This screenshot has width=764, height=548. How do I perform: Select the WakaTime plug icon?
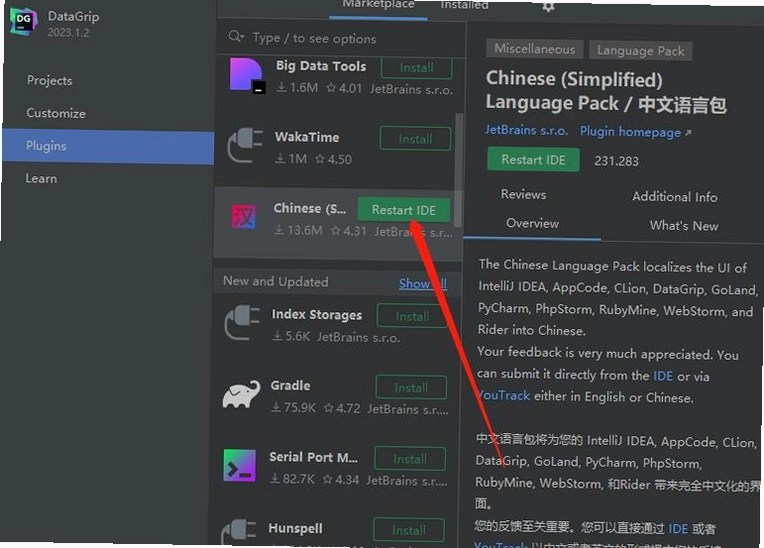coord(245,145)
